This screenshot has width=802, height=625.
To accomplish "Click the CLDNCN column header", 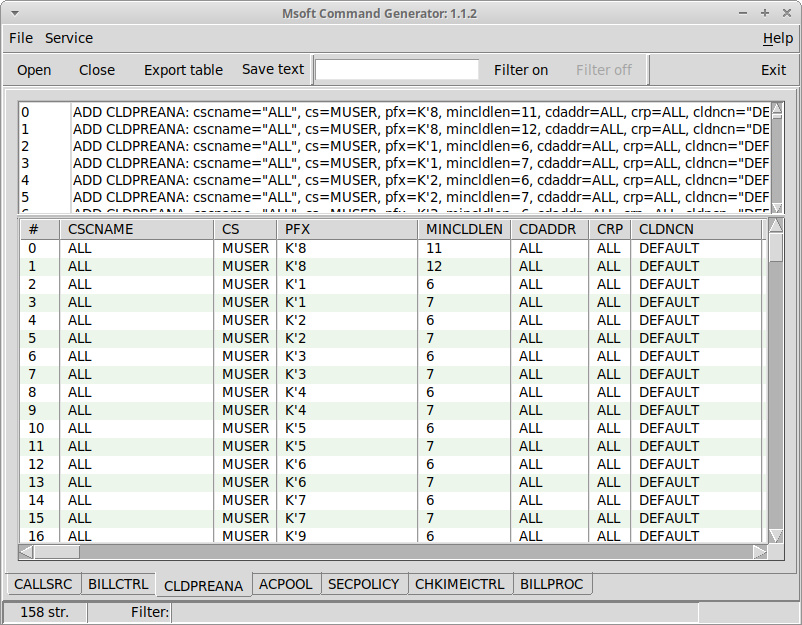I will (696, 229).
